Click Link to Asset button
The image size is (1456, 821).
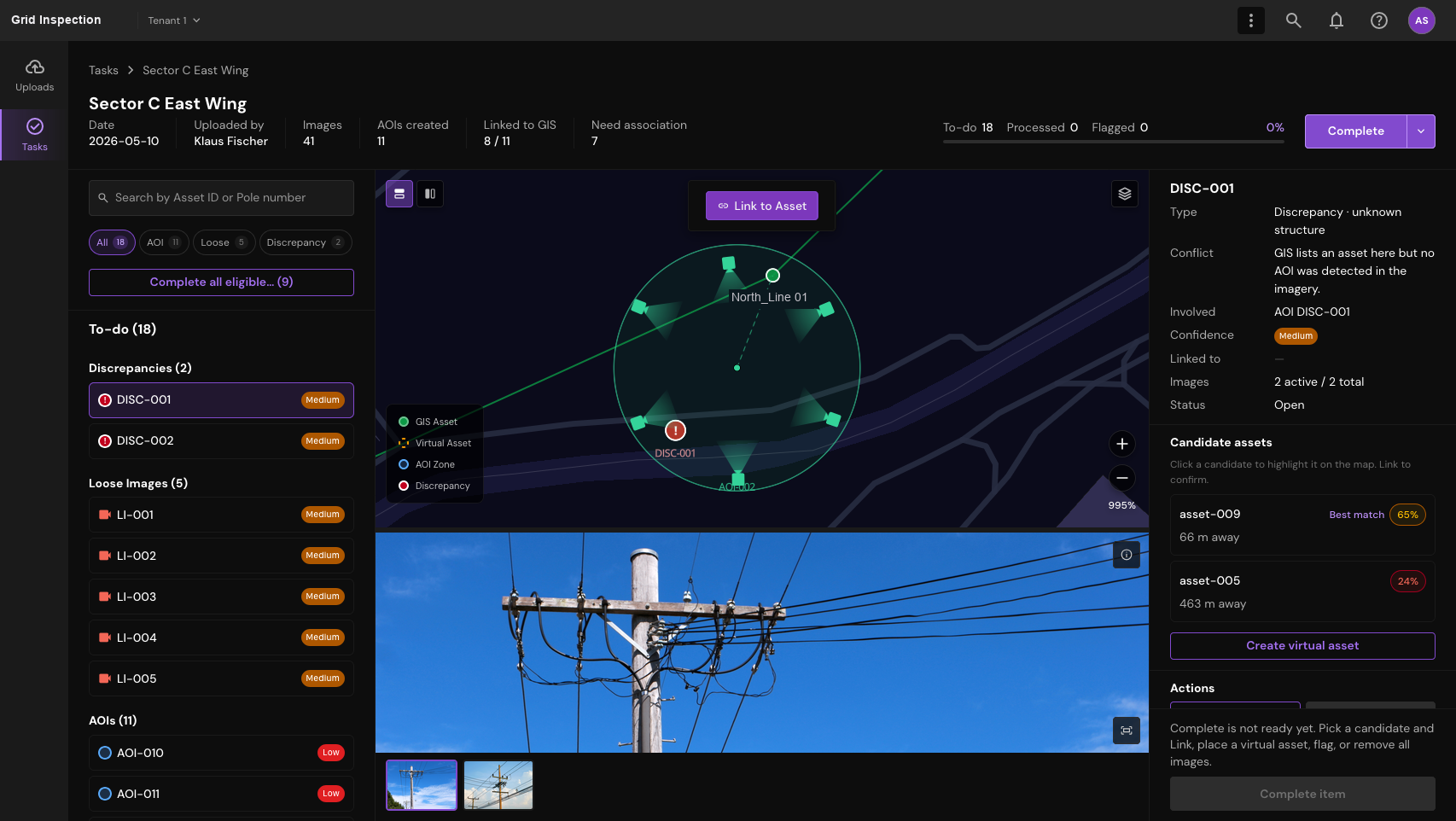point(762,206)
